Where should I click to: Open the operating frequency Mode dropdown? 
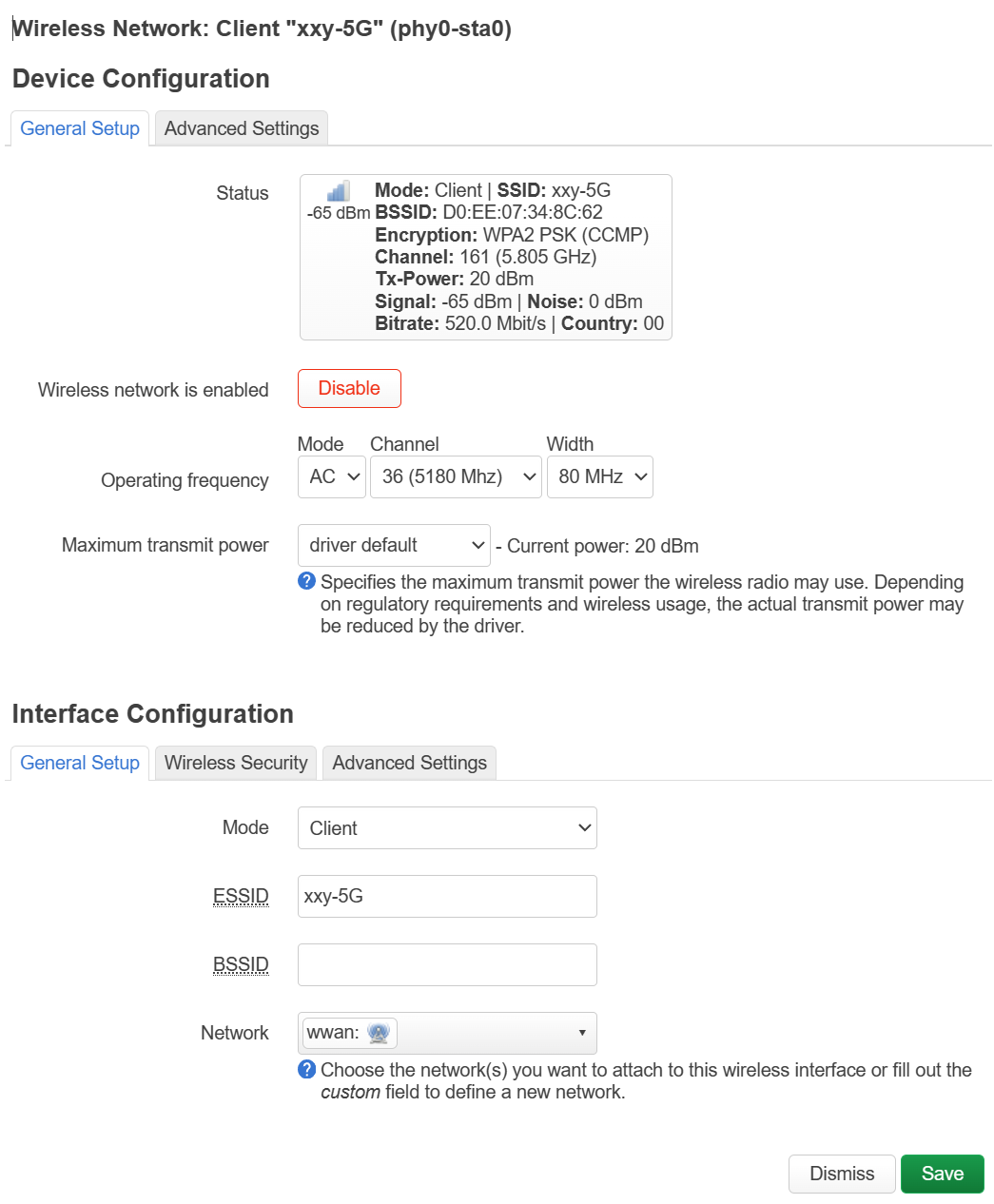tap(332, 477)
